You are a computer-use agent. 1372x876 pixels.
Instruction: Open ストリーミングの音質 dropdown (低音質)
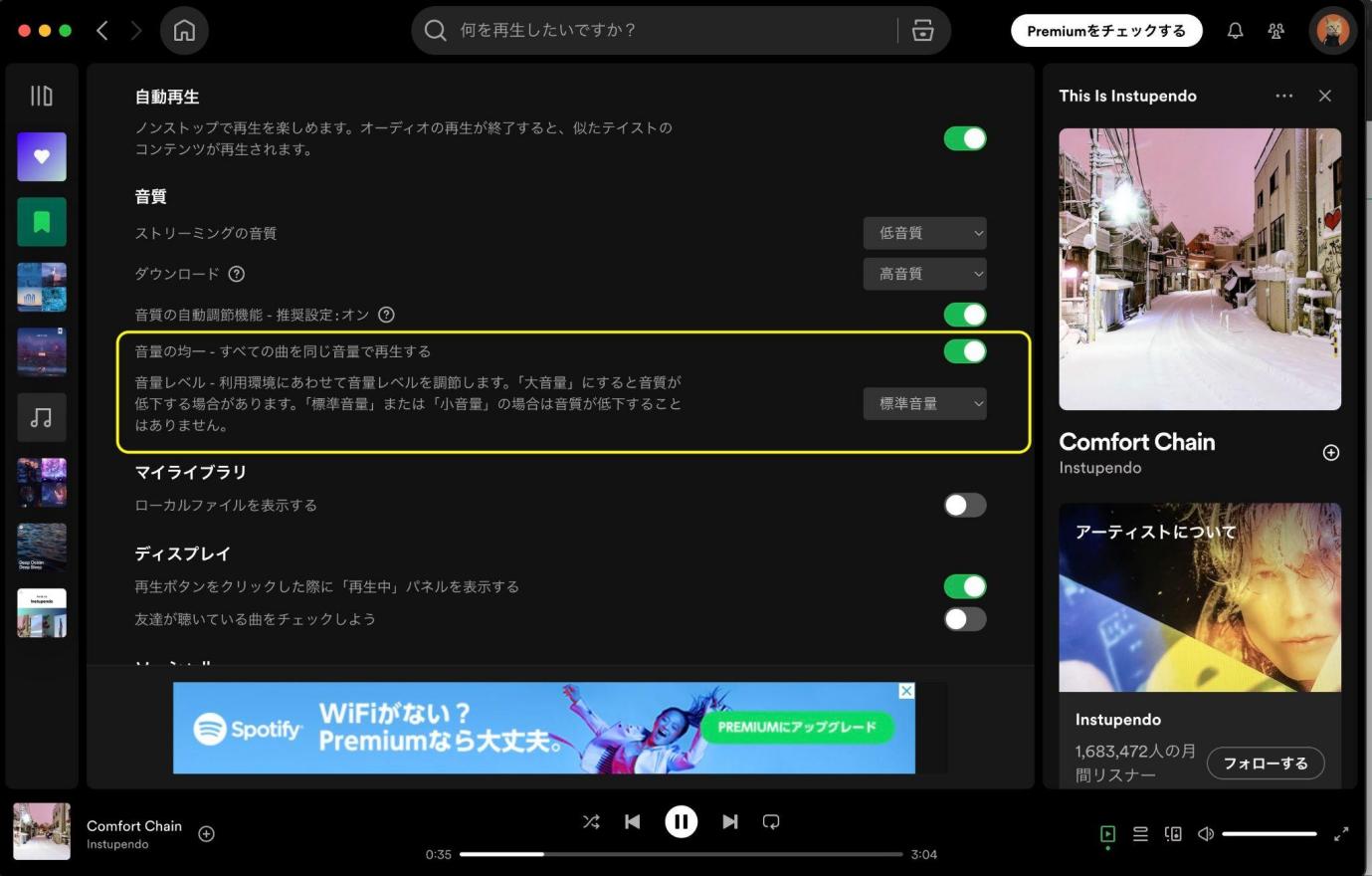pos(925,233)
